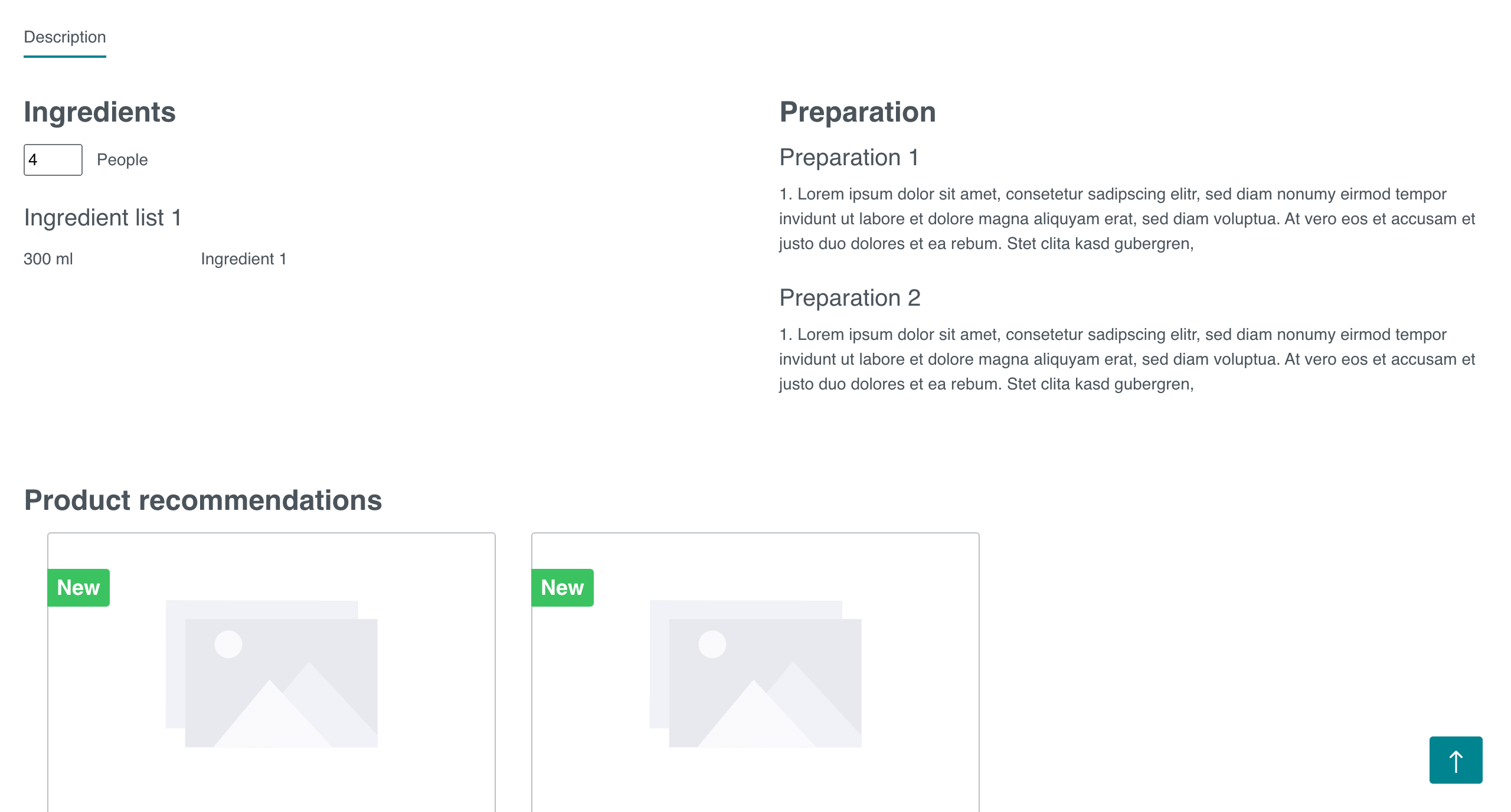Image resolution: width=1511 pixels, height=812 pixels.
Task: Click the People label beside the input
Action: (122, 160)
